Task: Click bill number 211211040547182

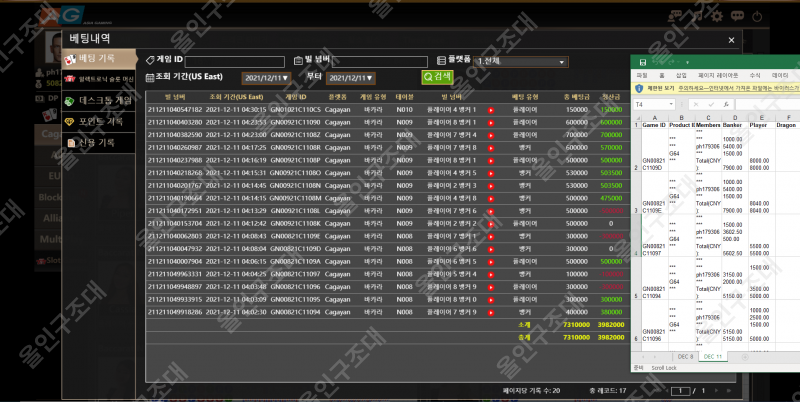Action: coord(175,110)
